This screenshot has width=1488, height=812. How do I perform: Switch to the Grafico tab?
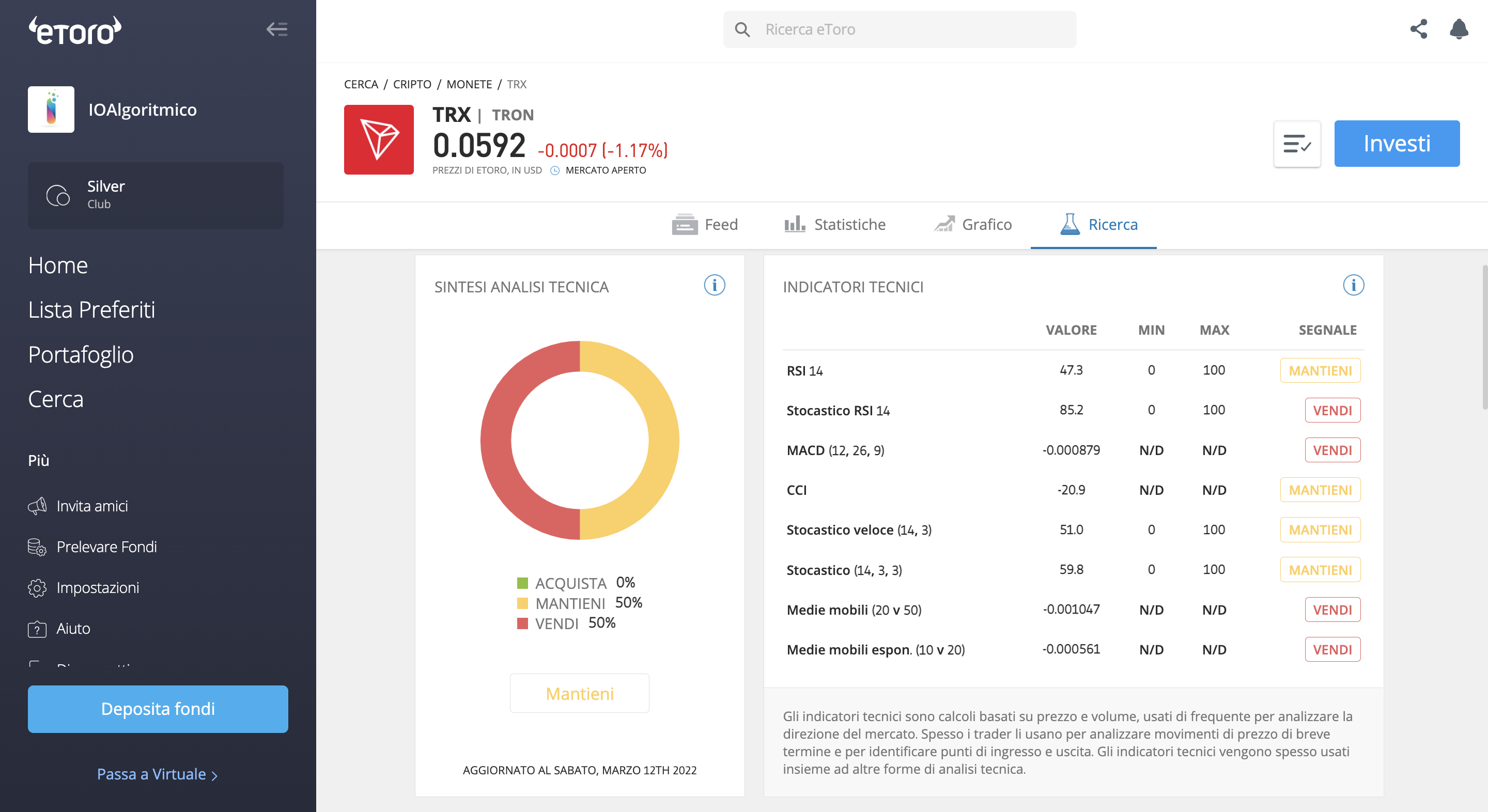[973, 225]
